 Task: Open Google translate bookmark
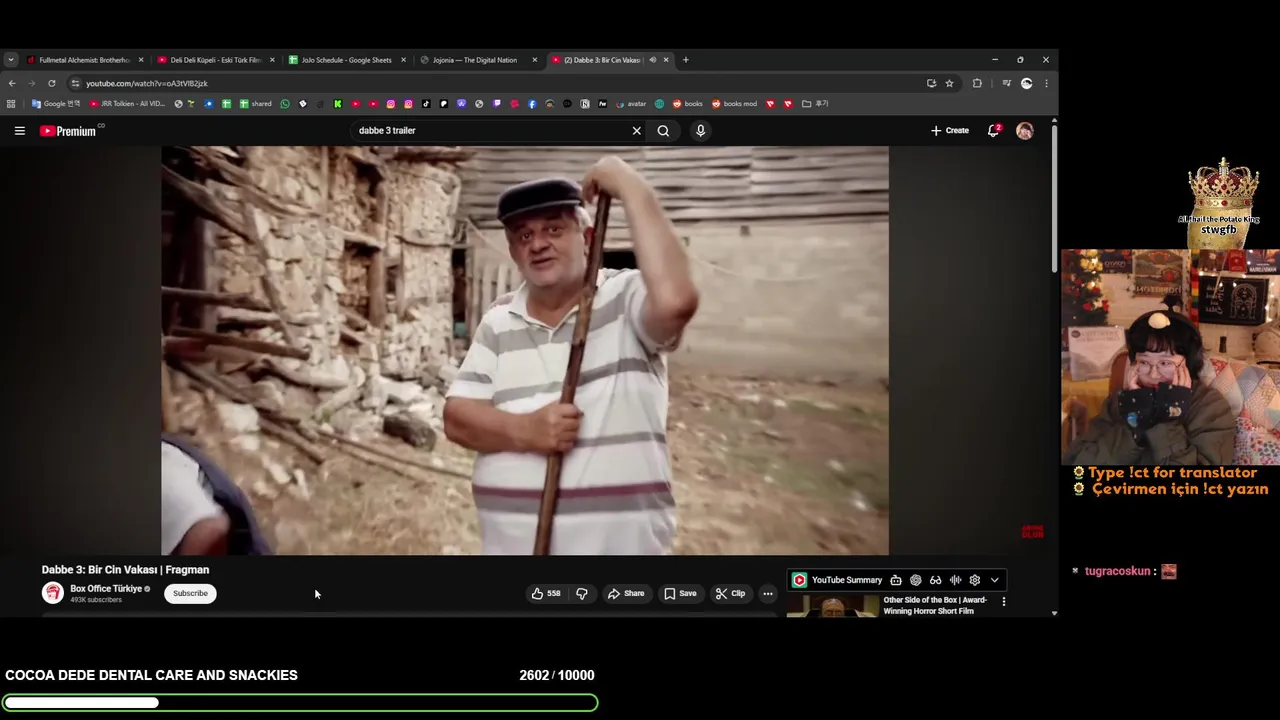coord(56,104)
